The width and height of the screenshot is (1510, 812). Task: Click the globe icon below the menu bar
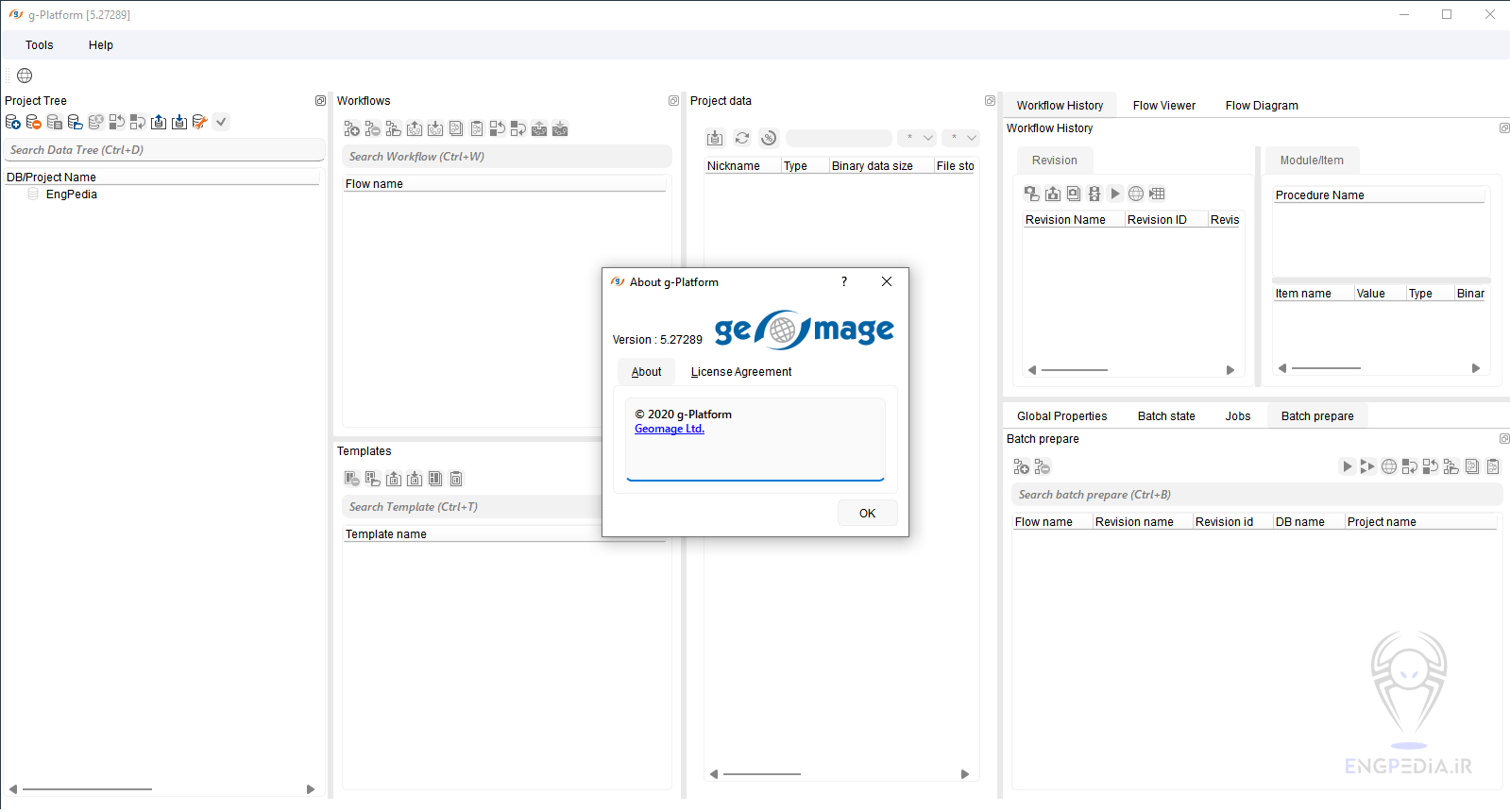(25, 76)
